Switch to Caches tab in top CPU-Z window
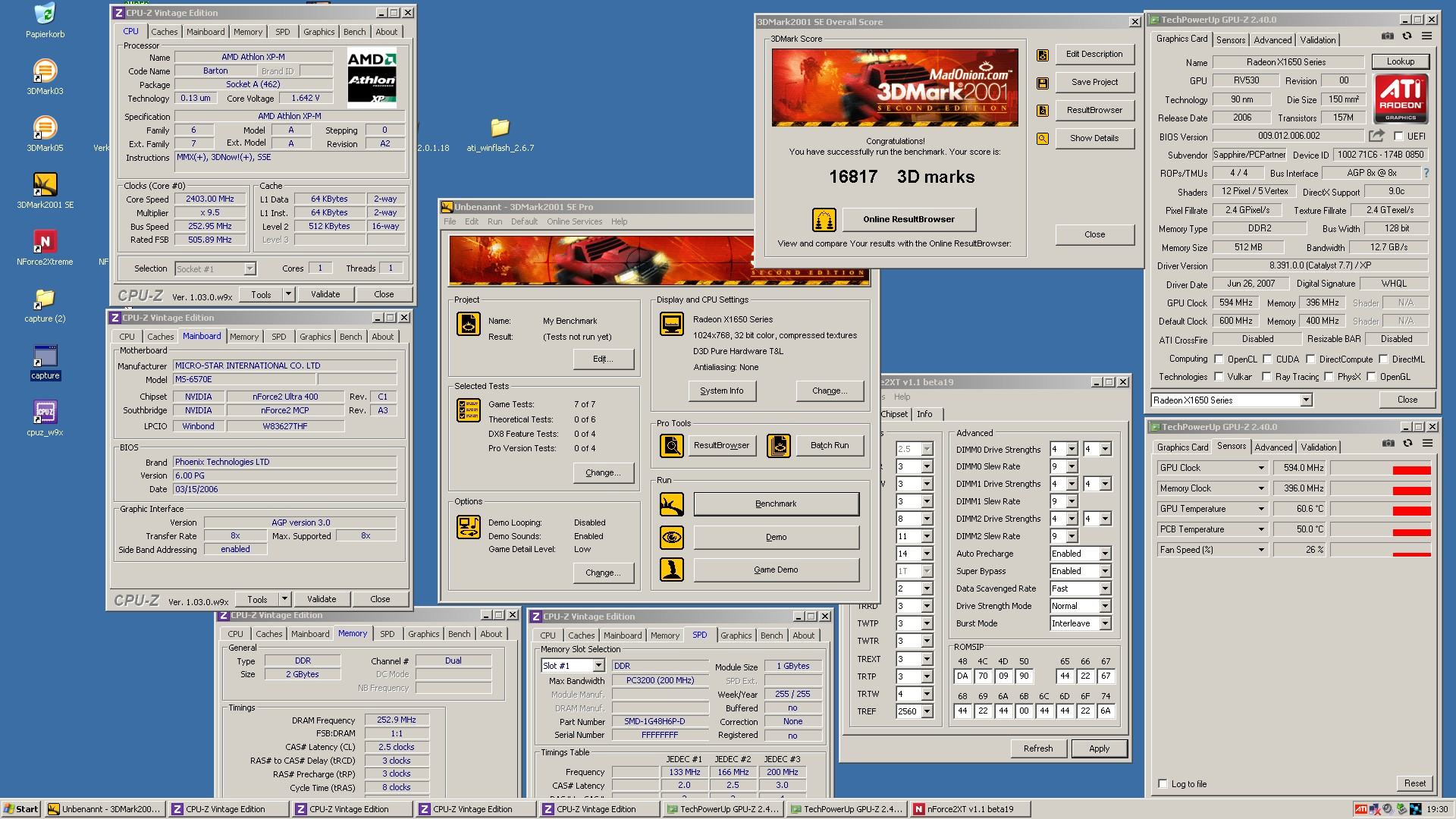 click(x=164, y=32)
